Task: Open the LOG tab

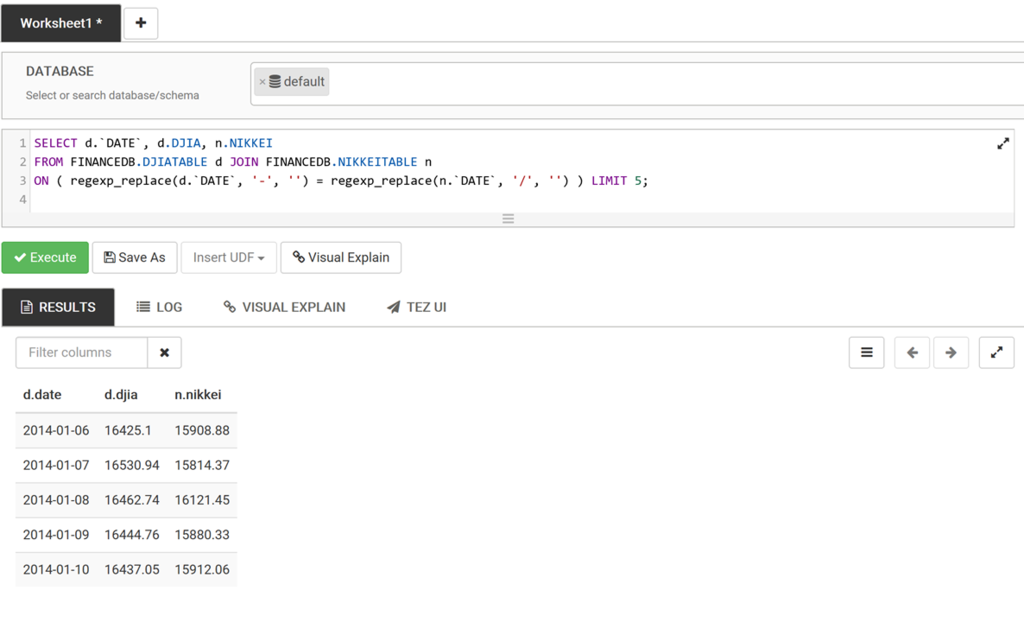Action: (x=159, y=307)
